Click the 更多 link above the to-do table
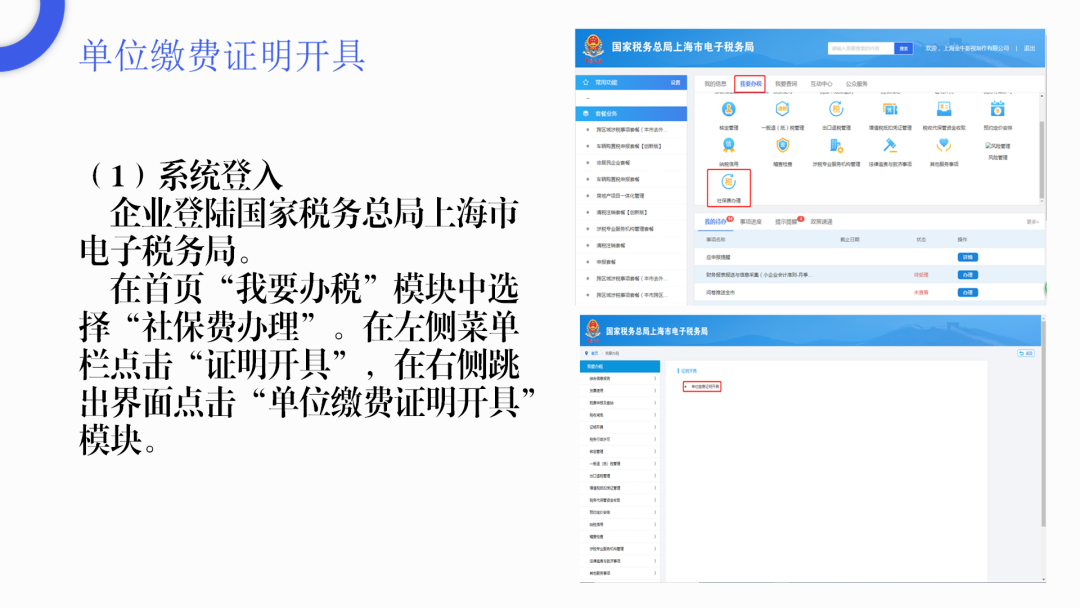This screenshot has width=1080, height=608. pyautogui.click(x=1032, y=222)
